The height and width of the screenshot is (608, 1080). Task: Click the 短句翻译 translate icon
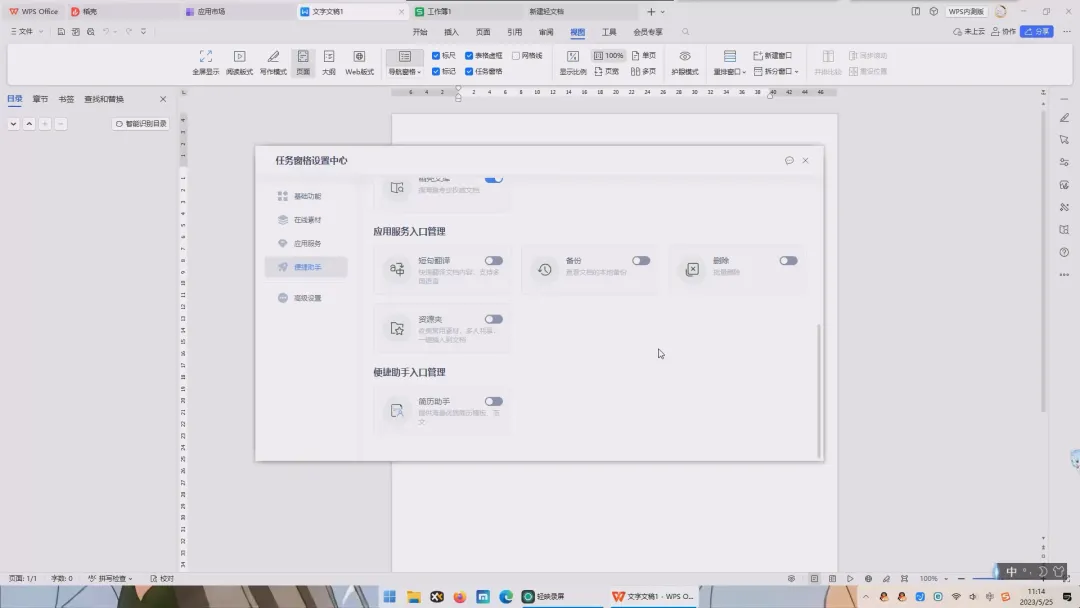397,269
